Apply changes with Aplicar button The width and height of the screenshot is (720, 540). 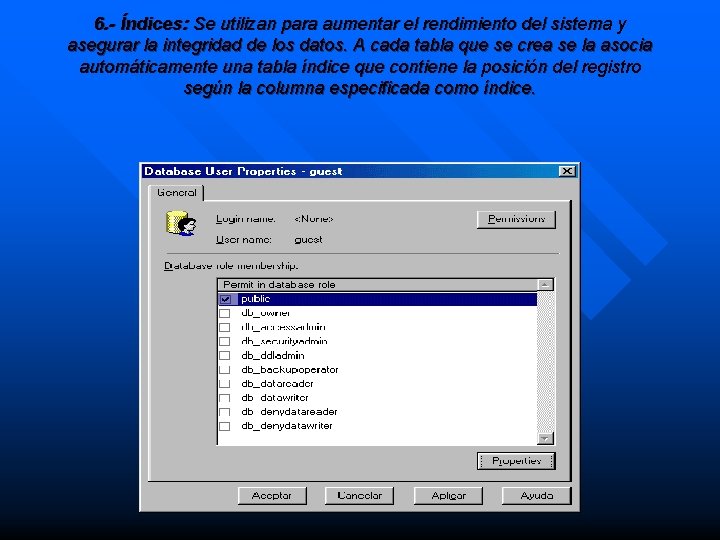(448, 496)
